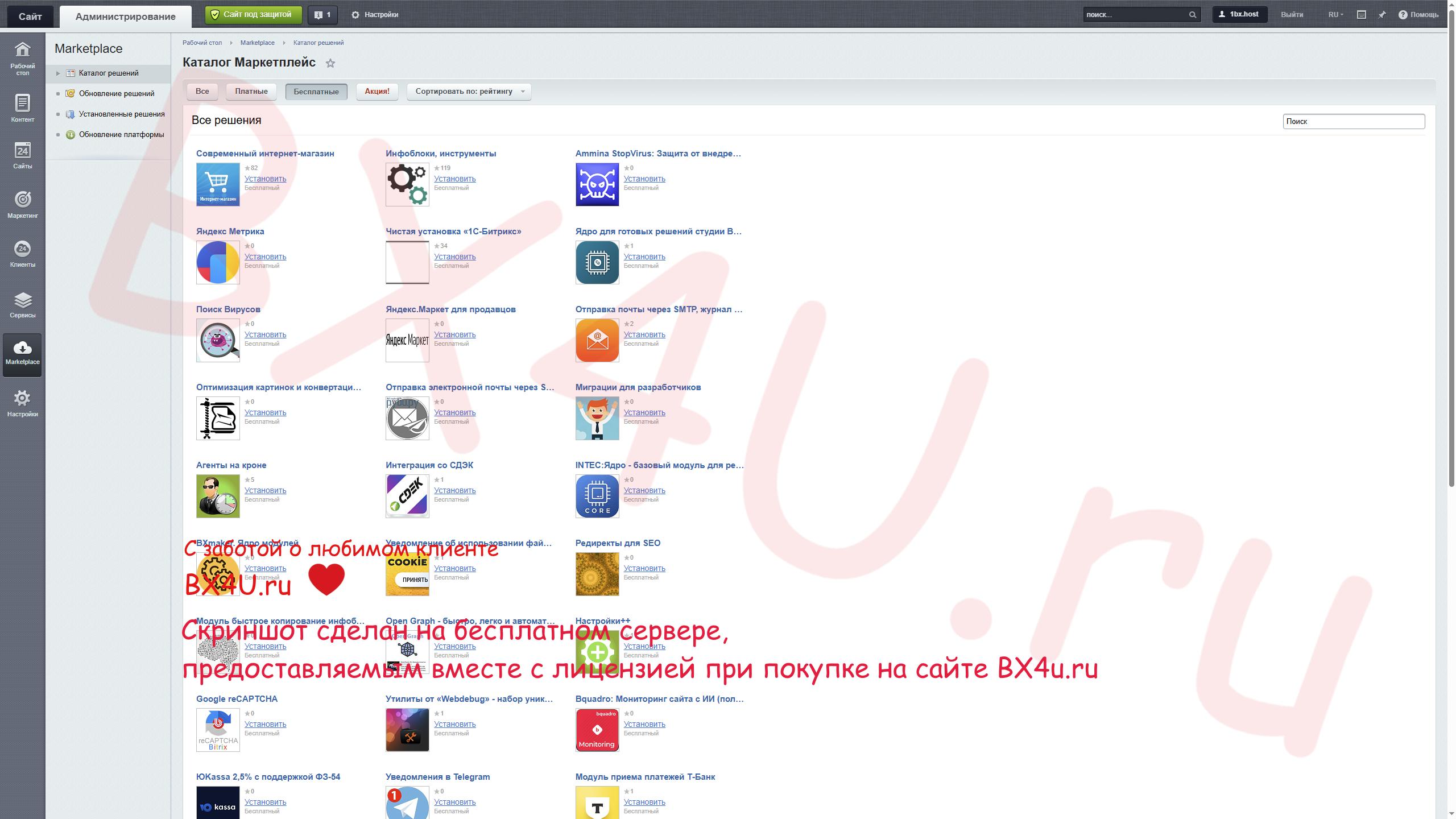
Task: Filter by Бесплатные solutions
Action: pyautogui.click(x=316, y=92)
